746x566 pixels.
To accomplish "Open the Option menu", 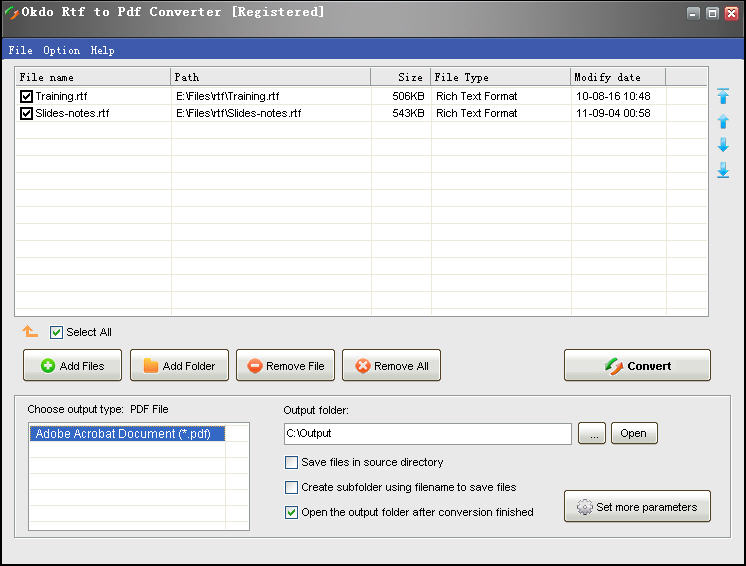I will 61,50.
